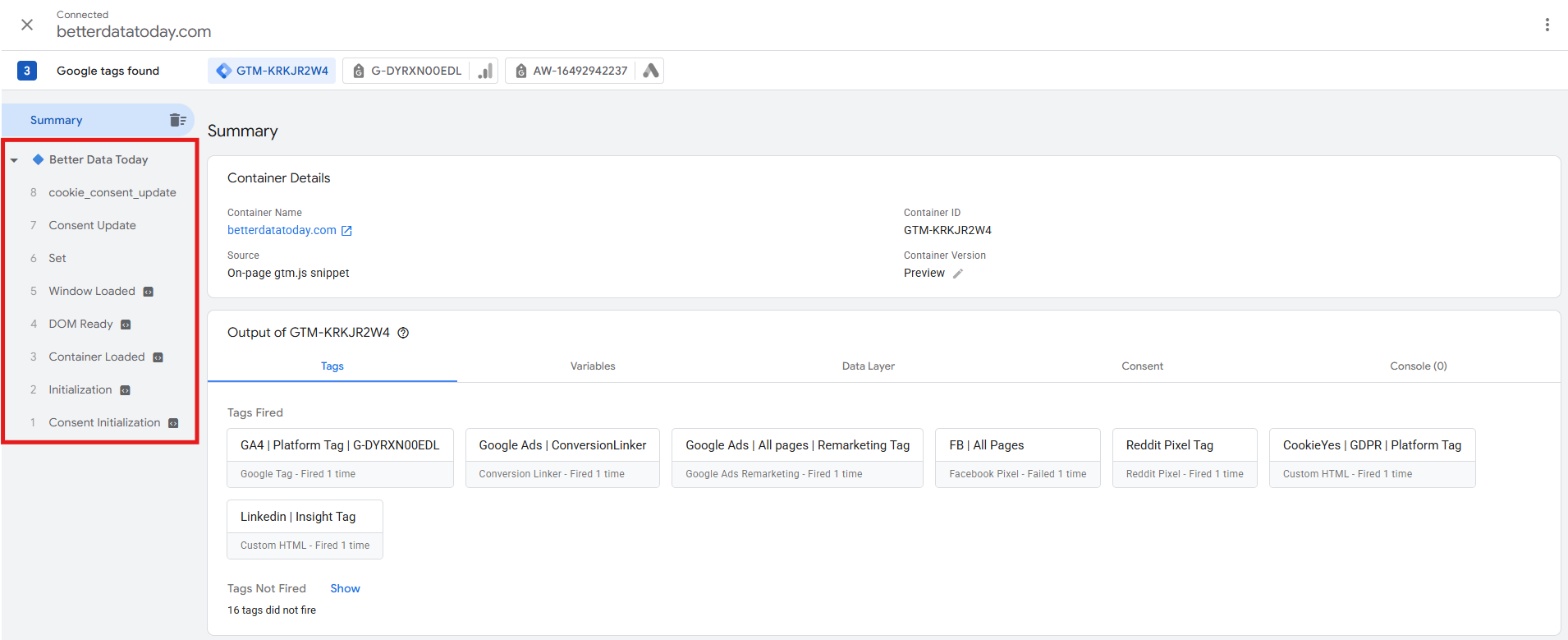Open the three-dot more options menu
The image size is (1568, 640).
1547,25
